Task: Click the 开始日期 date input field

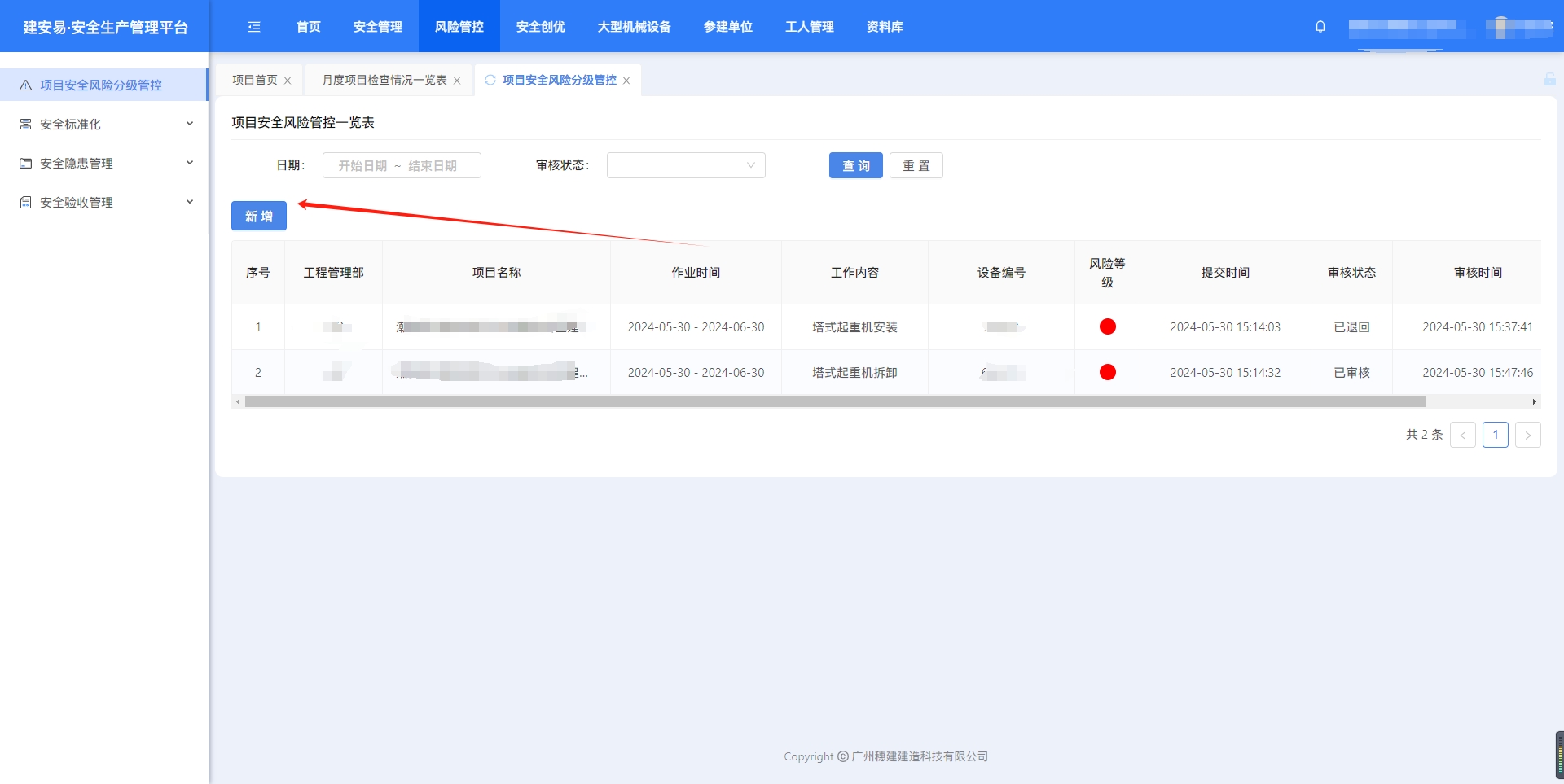Action: (363, 165)
